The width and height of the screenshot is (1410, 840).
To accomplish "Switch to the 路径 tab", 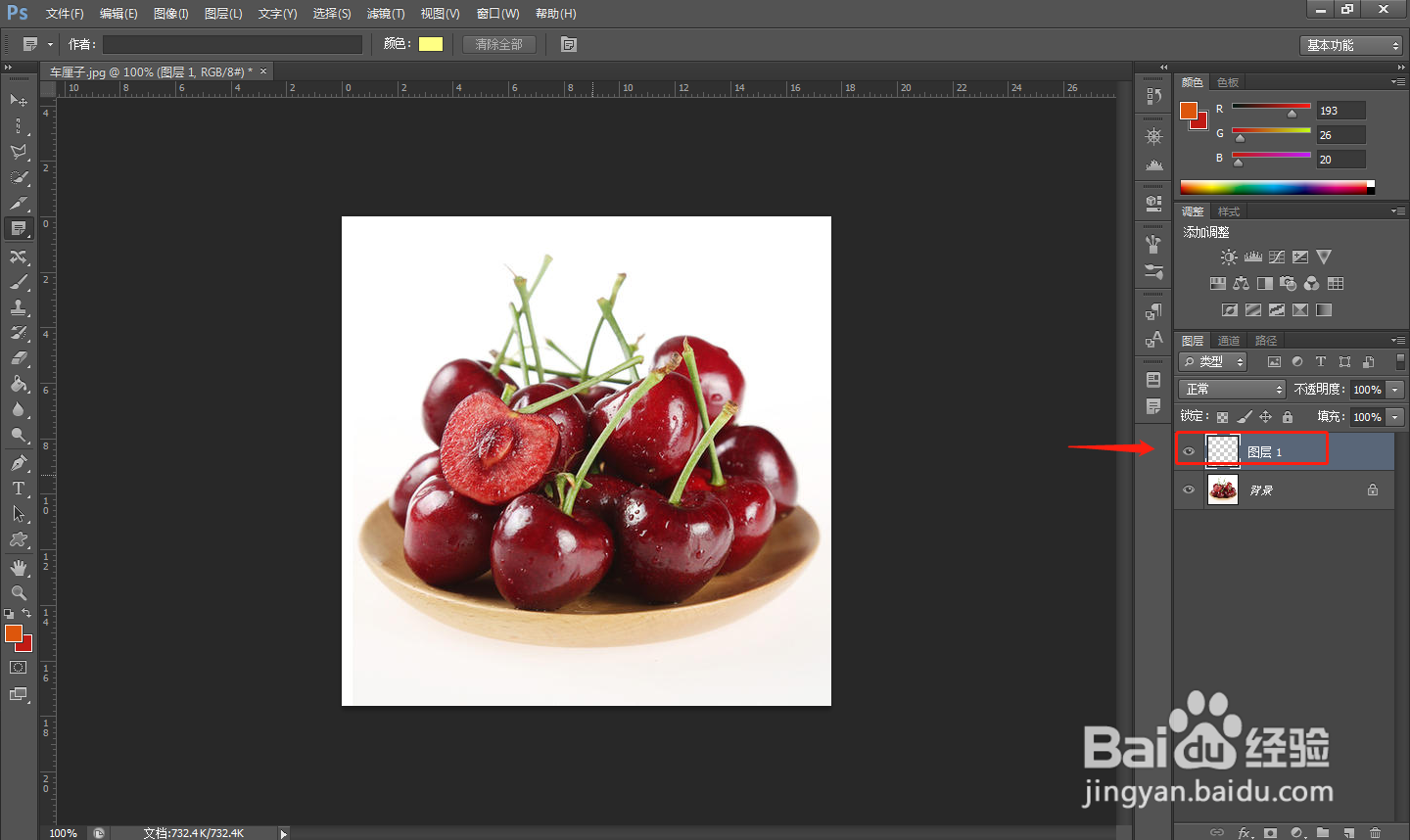I will coord(1266,341).
